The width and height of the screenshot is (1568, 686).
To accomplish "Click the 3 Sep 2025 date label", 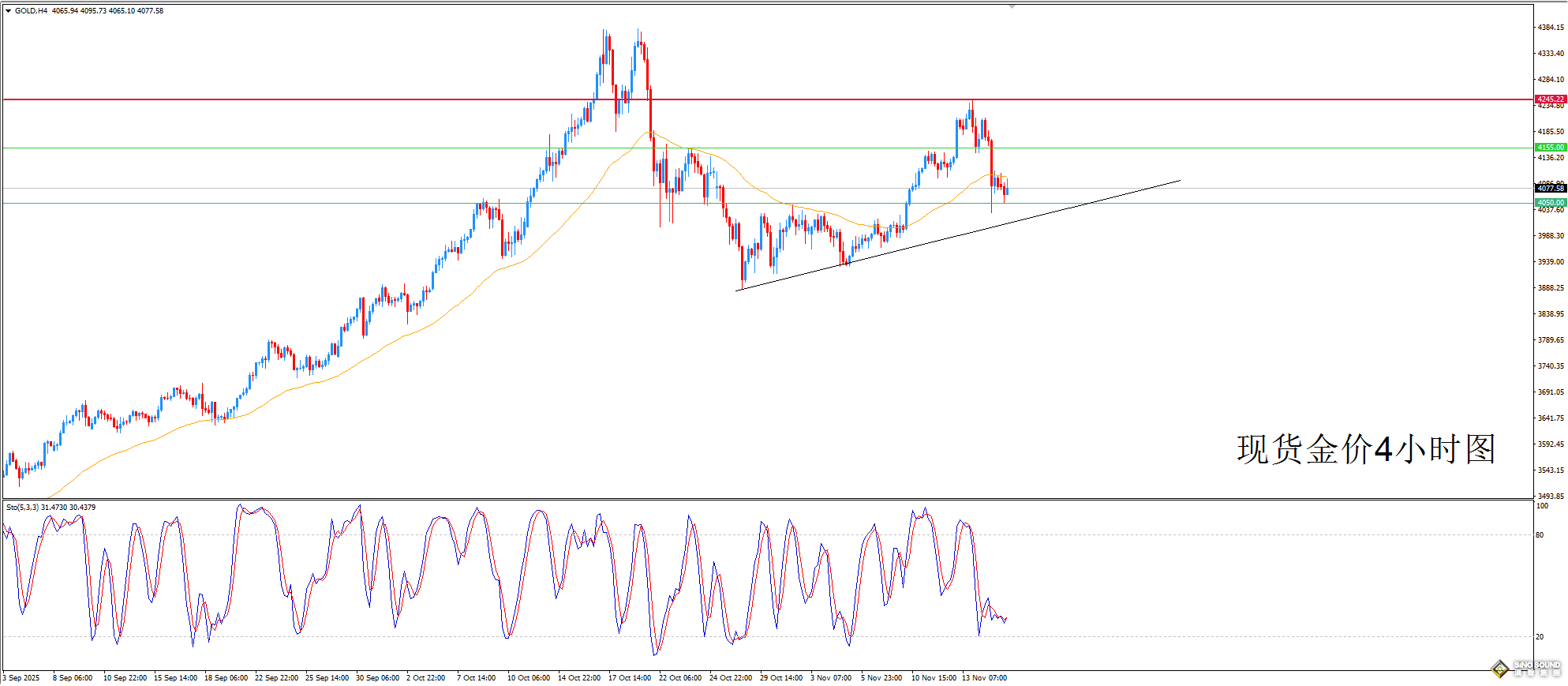I will pyautogui.click(x=21, y=677).
